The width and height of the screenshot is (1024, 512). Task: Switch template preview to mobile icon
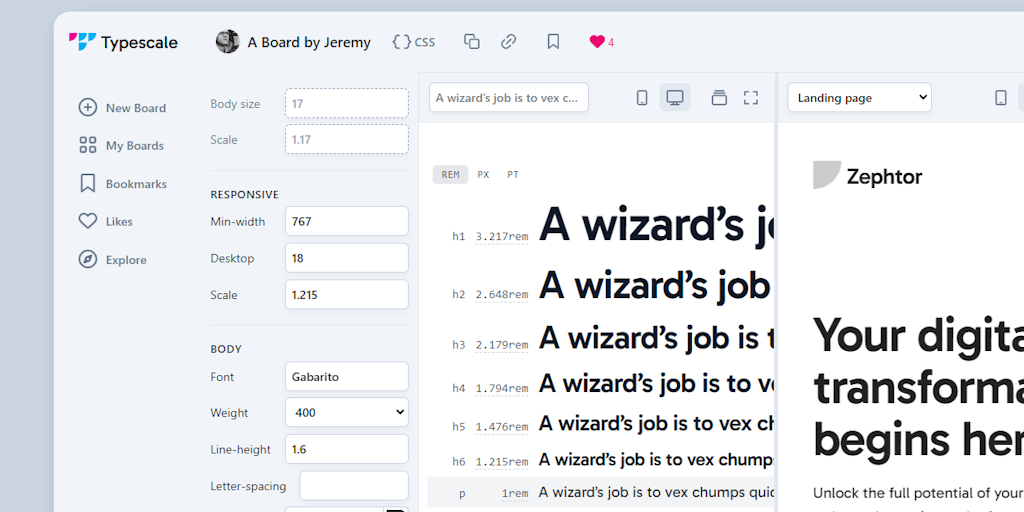1000,98
